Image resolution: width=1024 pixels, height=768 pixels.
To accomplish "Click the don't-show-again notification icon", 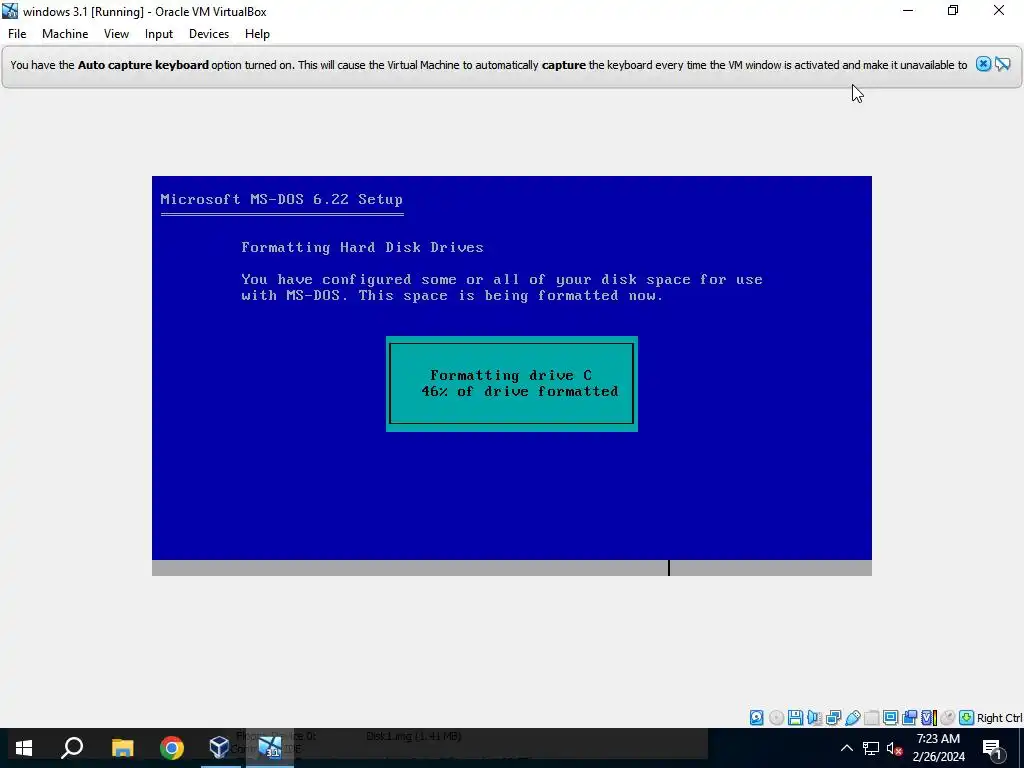I will 1003,64.
